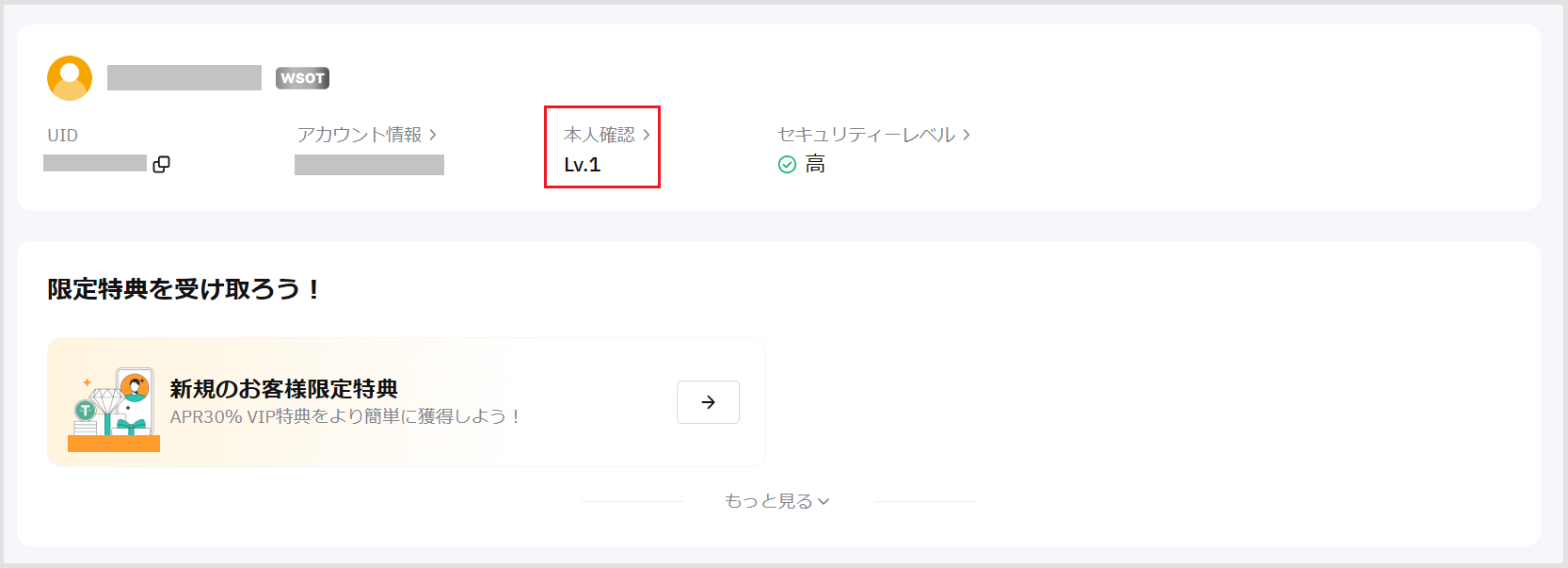
Task: Click the chevron next to 本人確認
Action: pos(647,135)
